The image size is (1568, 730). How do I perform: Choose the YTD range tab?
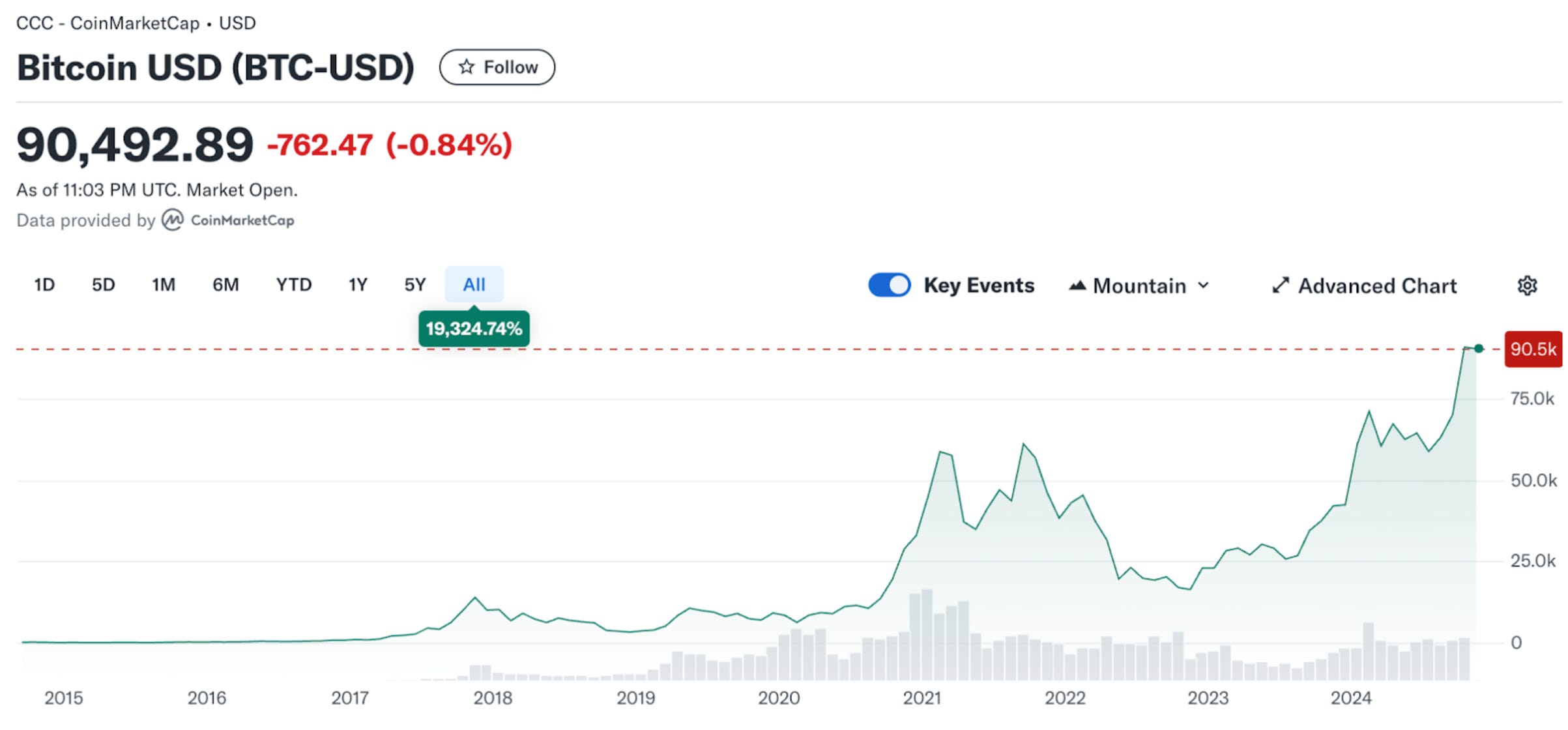pyautogui.click(x=293, y=285)
